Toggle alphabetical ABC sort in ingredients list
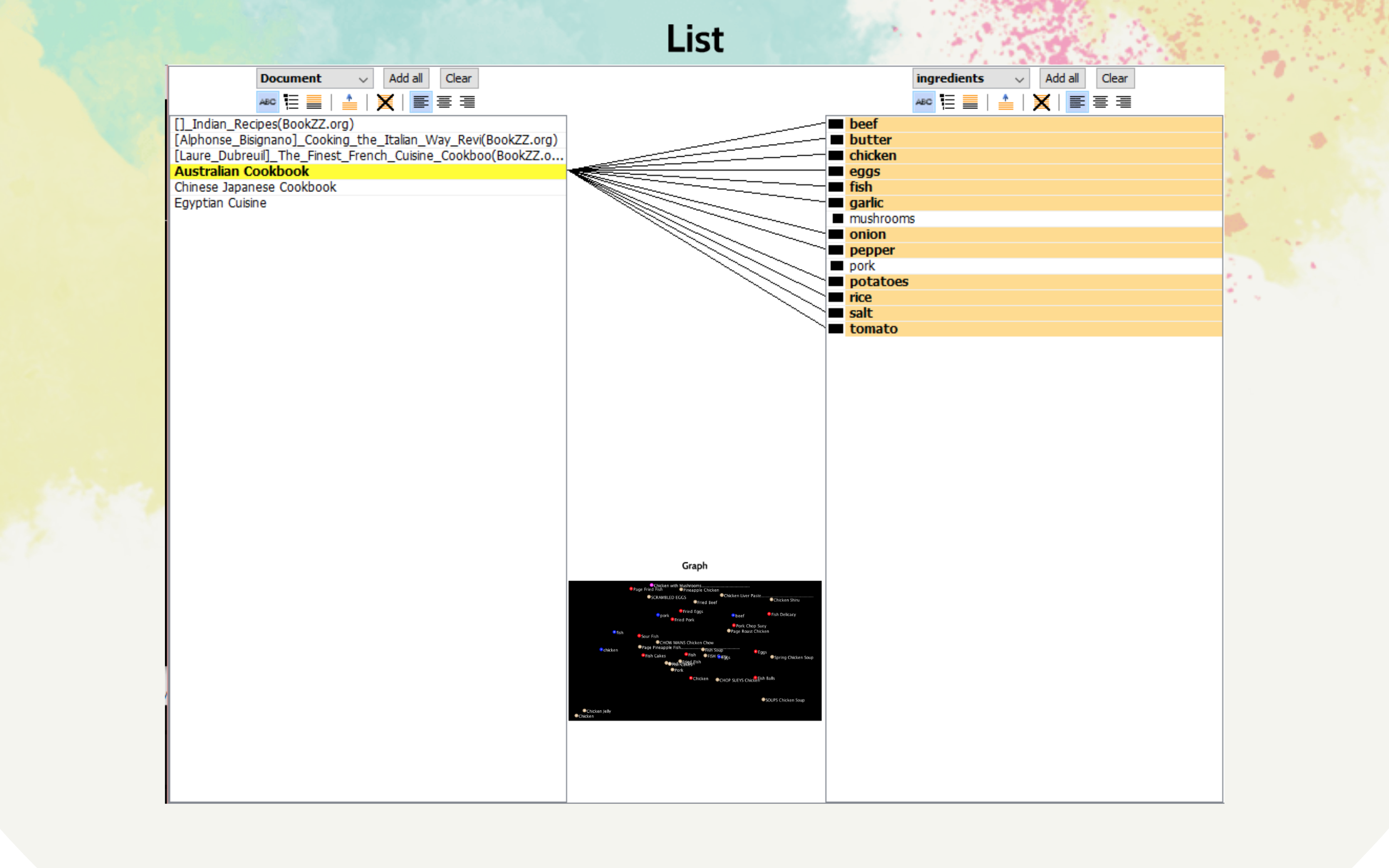 pos(924,102)
